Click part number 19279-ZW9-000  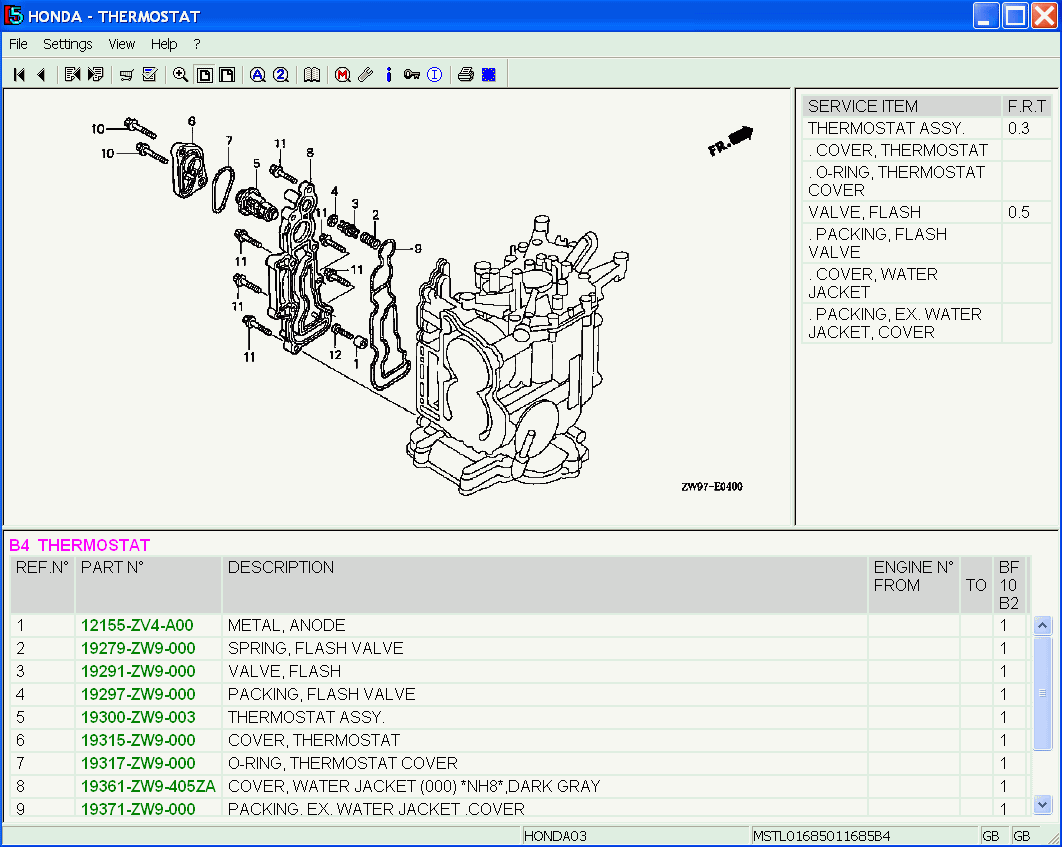pyautogui.click(x=138, y=648)
